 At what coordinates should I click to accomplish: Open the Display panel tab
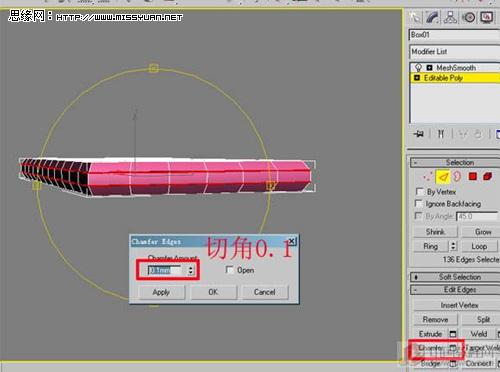(x=487, y=17)
